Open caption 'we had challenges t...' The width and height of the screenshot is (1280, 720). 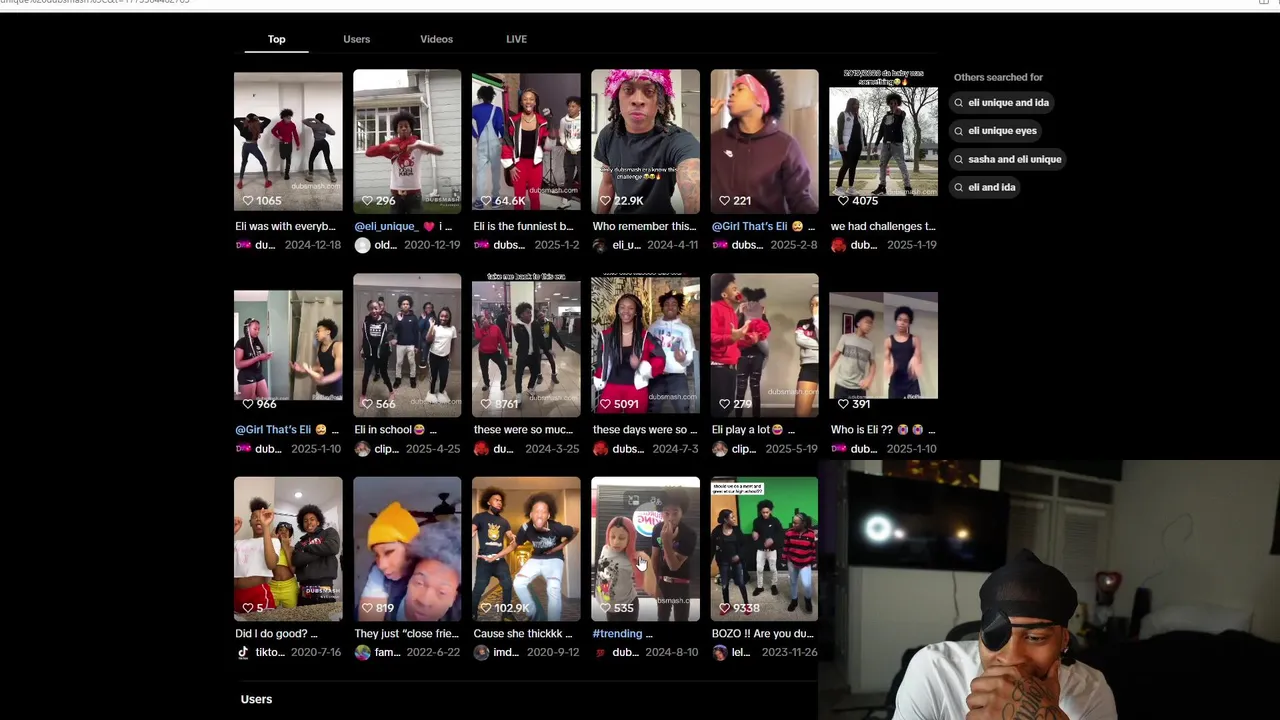(x=883, y=226)
